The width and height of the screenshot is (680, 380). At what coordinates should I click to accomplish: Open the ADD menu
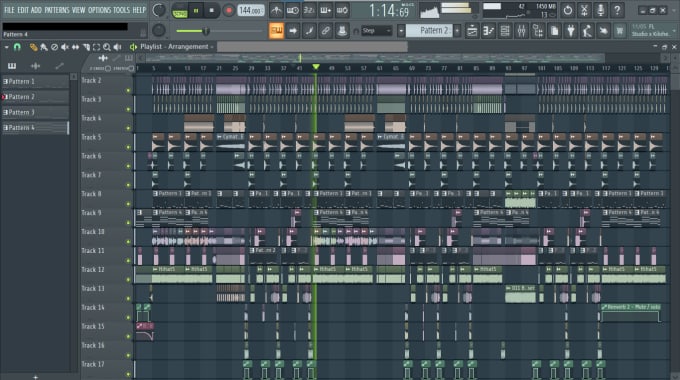point(37,10)
